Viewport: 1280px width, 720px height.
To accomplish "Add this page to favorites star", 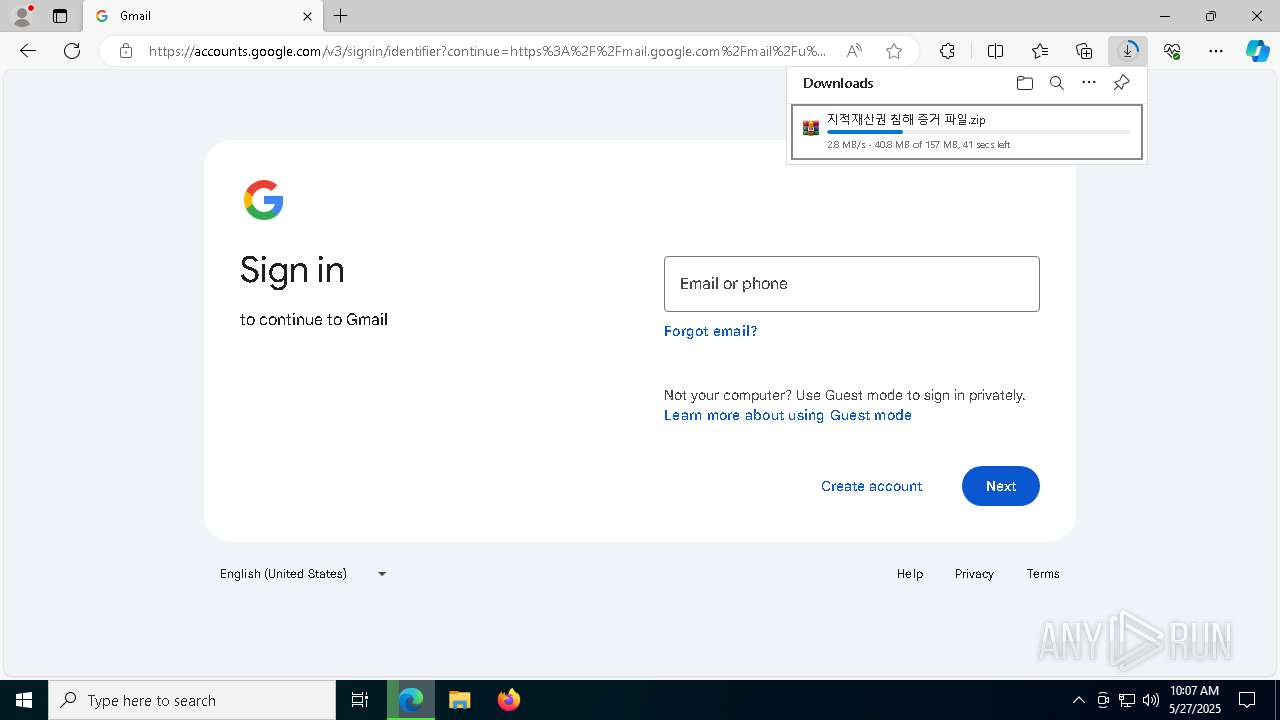I will (x=894, y=51).
